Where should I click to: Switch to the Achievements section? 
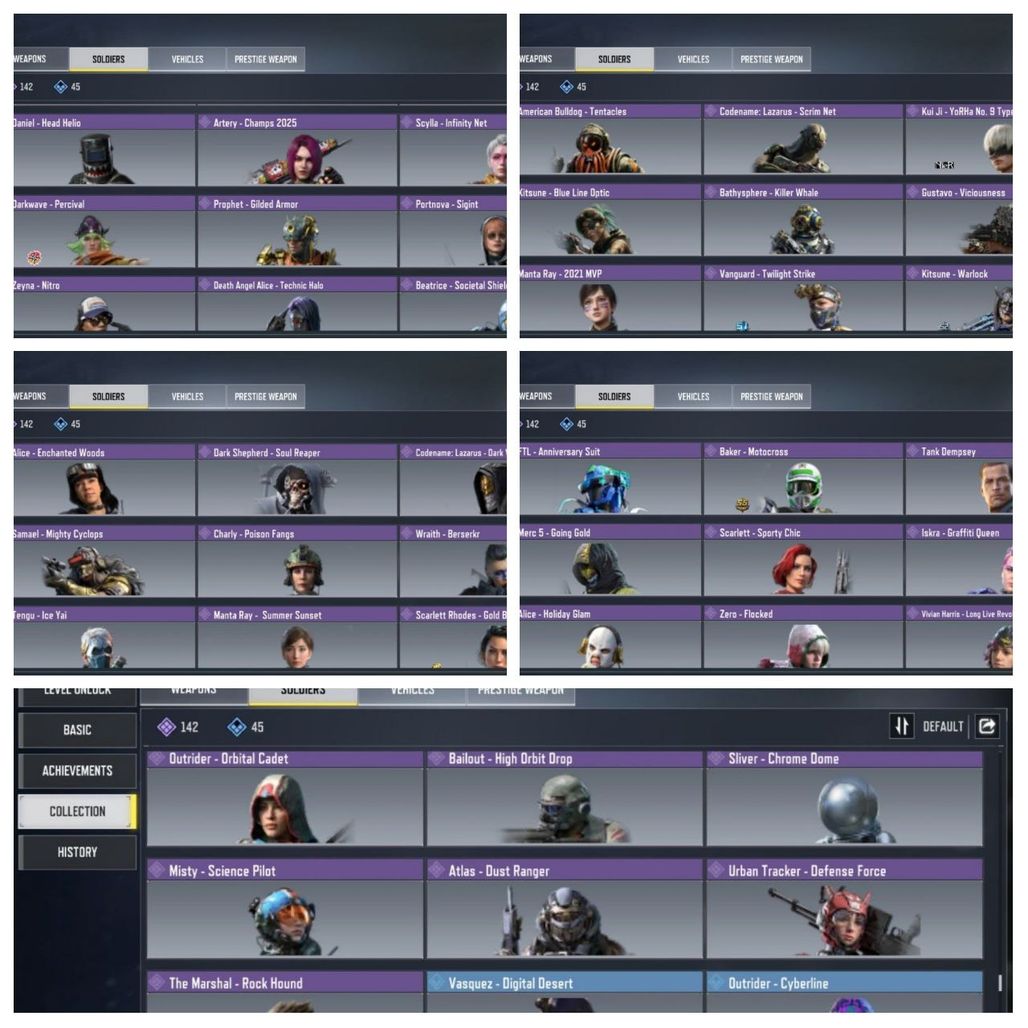point(77,770)
